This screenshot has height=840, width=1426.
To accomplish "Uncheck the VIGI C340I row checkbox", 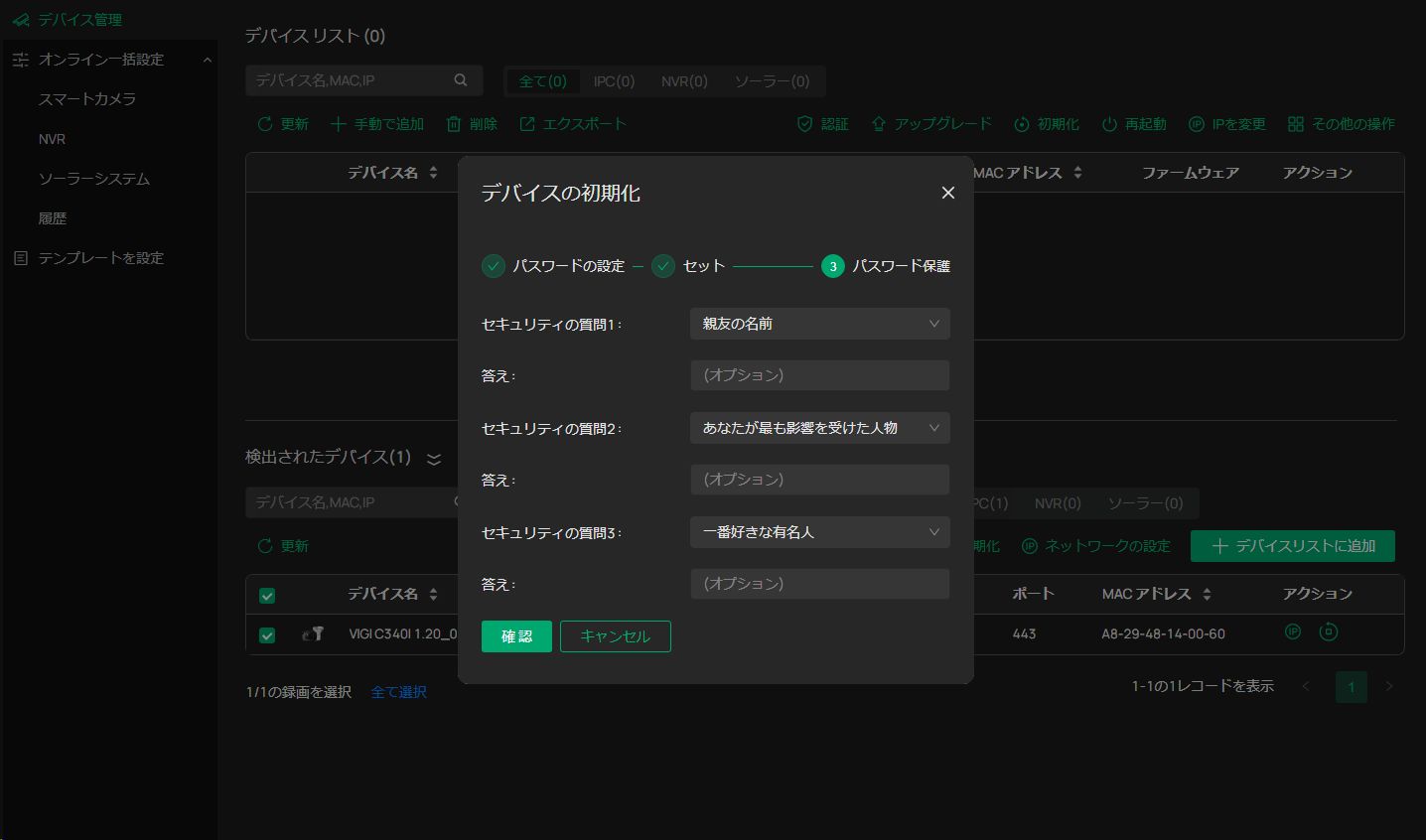I will click(x=267, y=634).
